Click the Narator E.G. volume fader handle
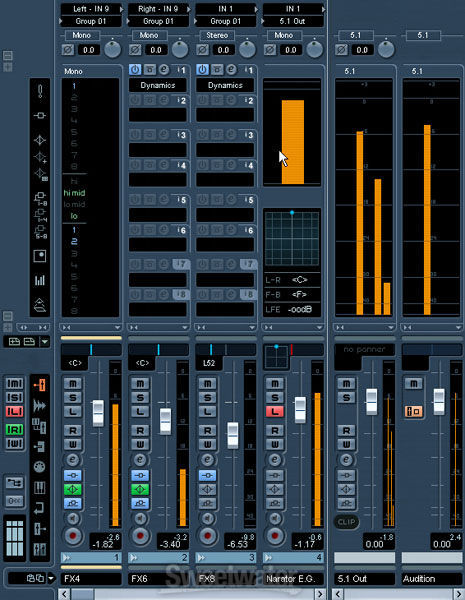 (300, 410)
